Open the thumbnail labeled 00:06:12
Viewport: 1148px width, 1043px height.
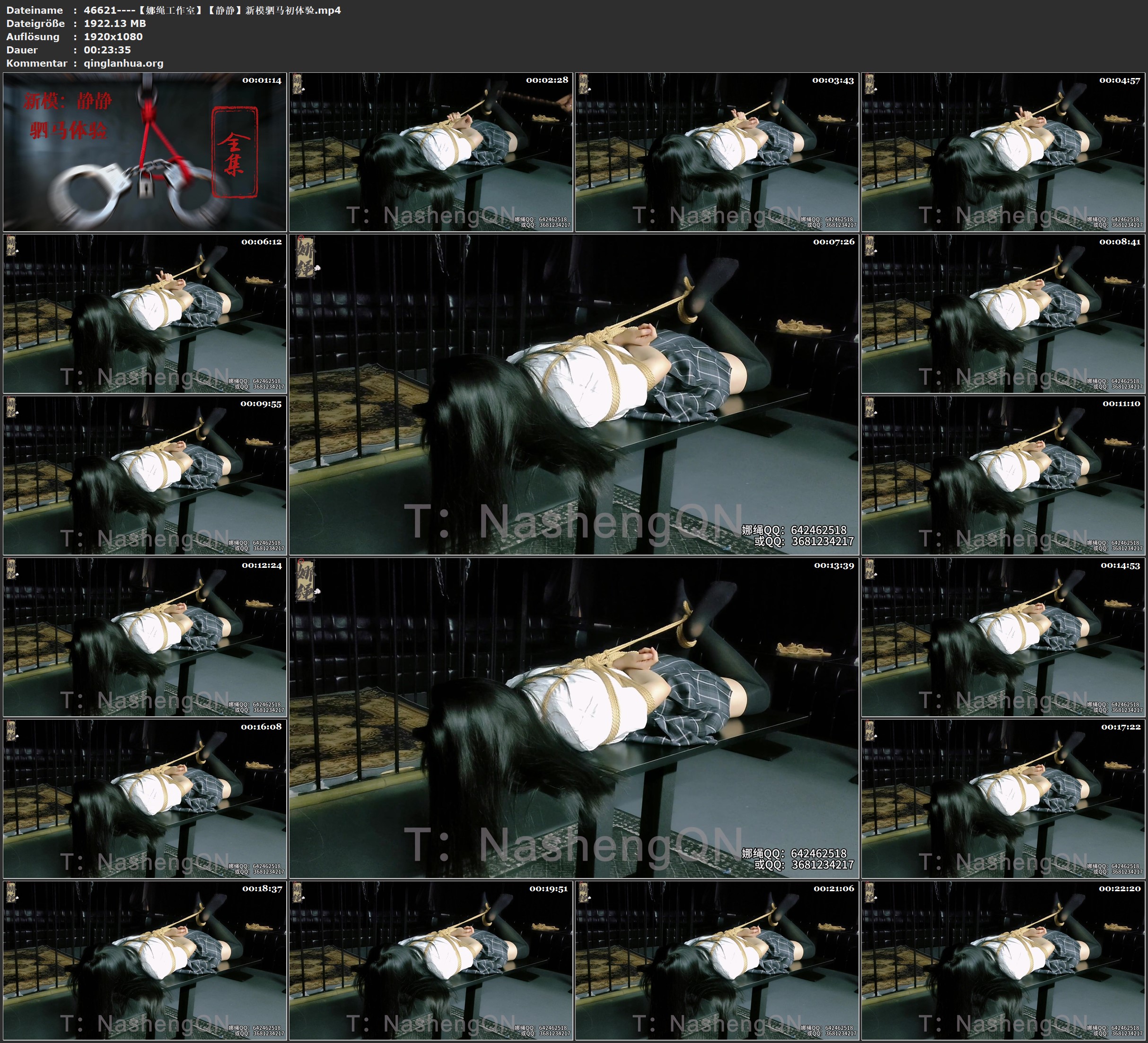[x=145, y=313]
